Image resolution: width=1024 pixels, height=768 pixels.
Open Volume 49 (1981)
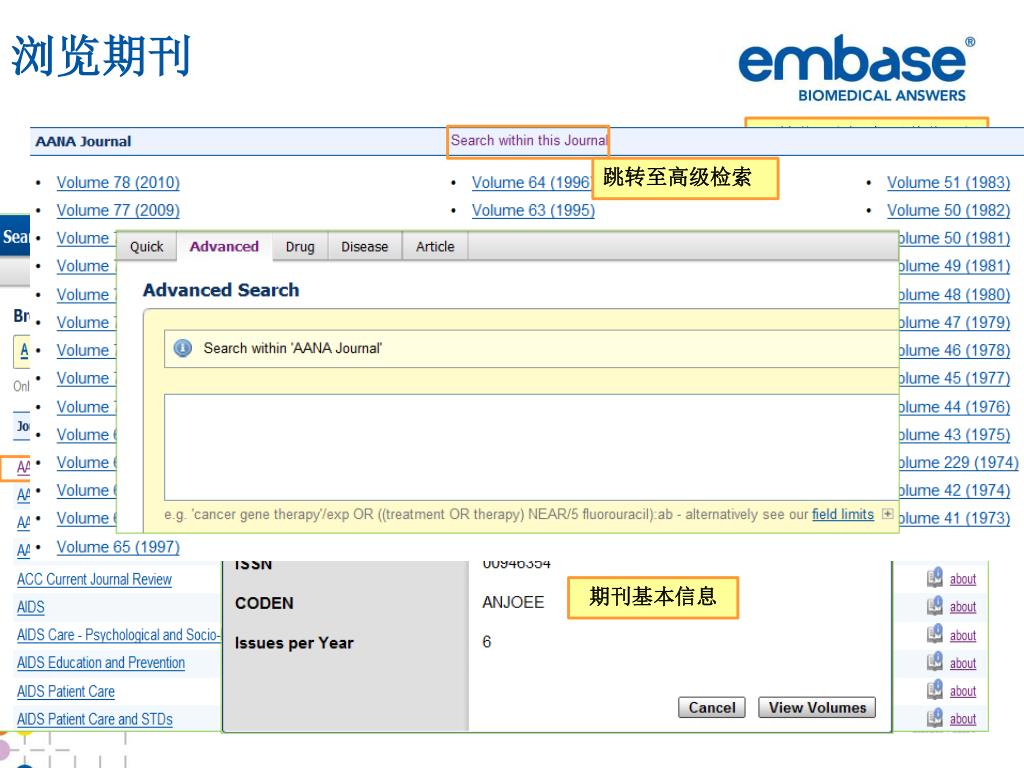point(954,266)
